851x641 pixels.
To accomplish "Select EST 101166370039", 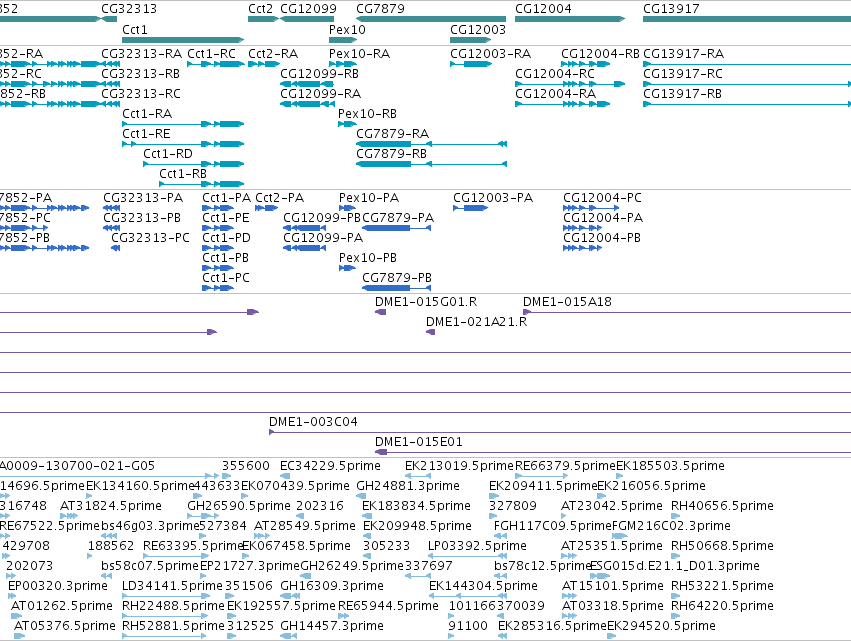I will 497,607.
